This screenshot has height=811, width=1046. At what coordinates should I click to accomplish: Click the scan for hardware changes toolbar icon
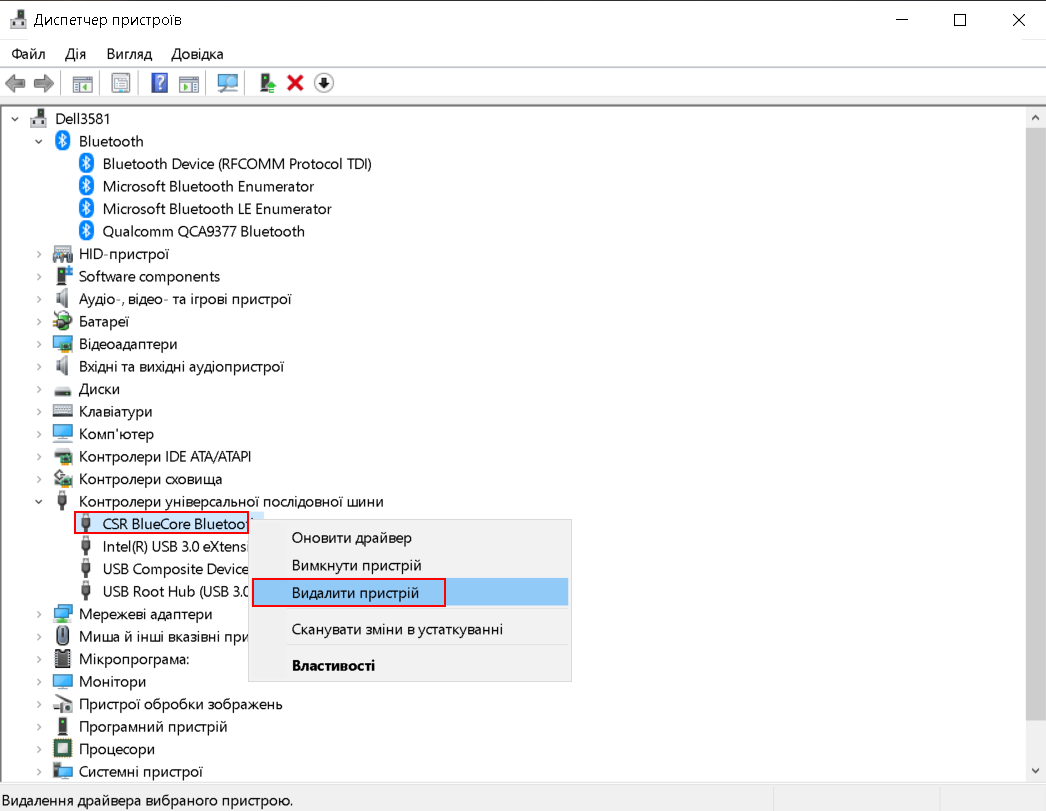[x=228, y=83]
